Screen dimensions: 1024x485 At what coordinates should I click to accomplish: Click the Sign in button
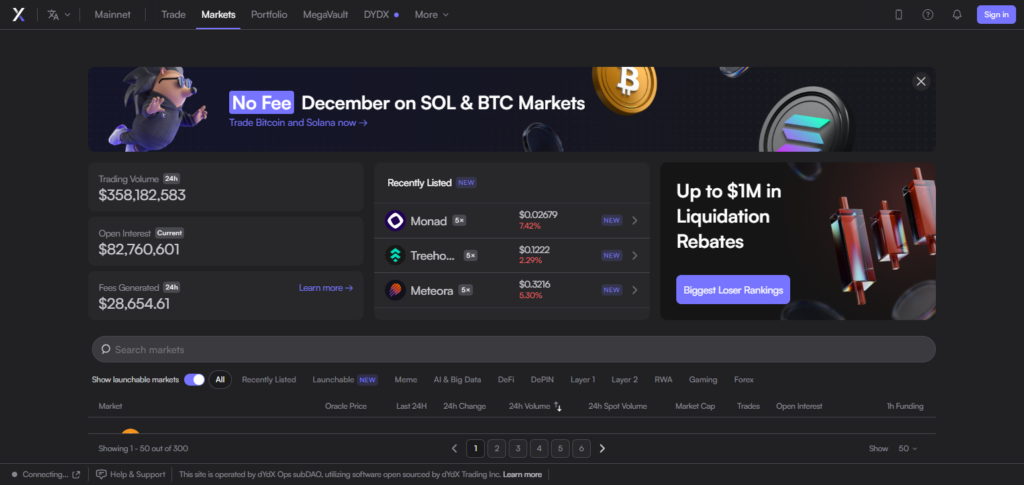(995, 15)
